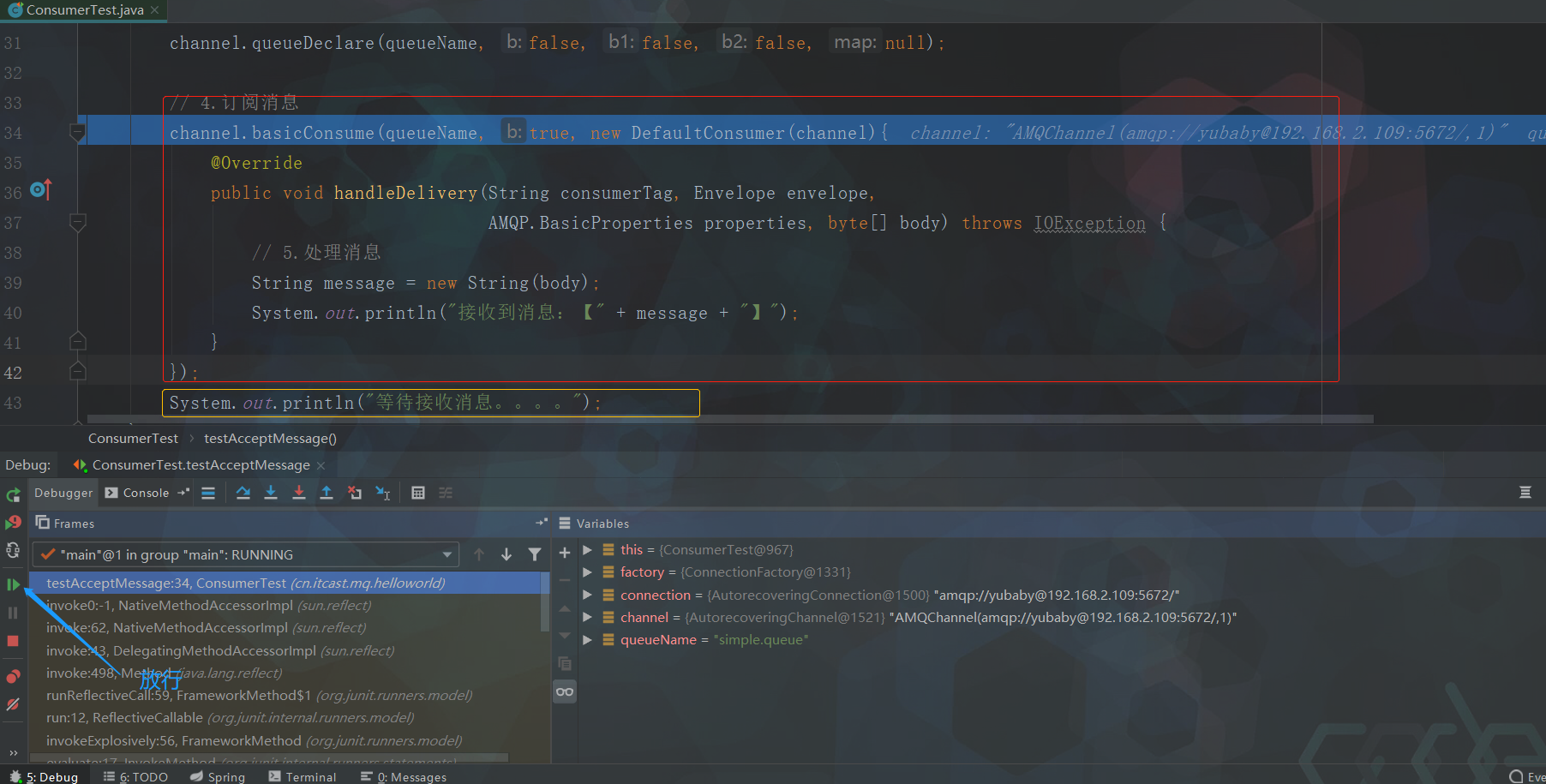This screenshot has height=784, width=1546.
Task: Expand the 'connection' variable node
Action: pos(587,595)
